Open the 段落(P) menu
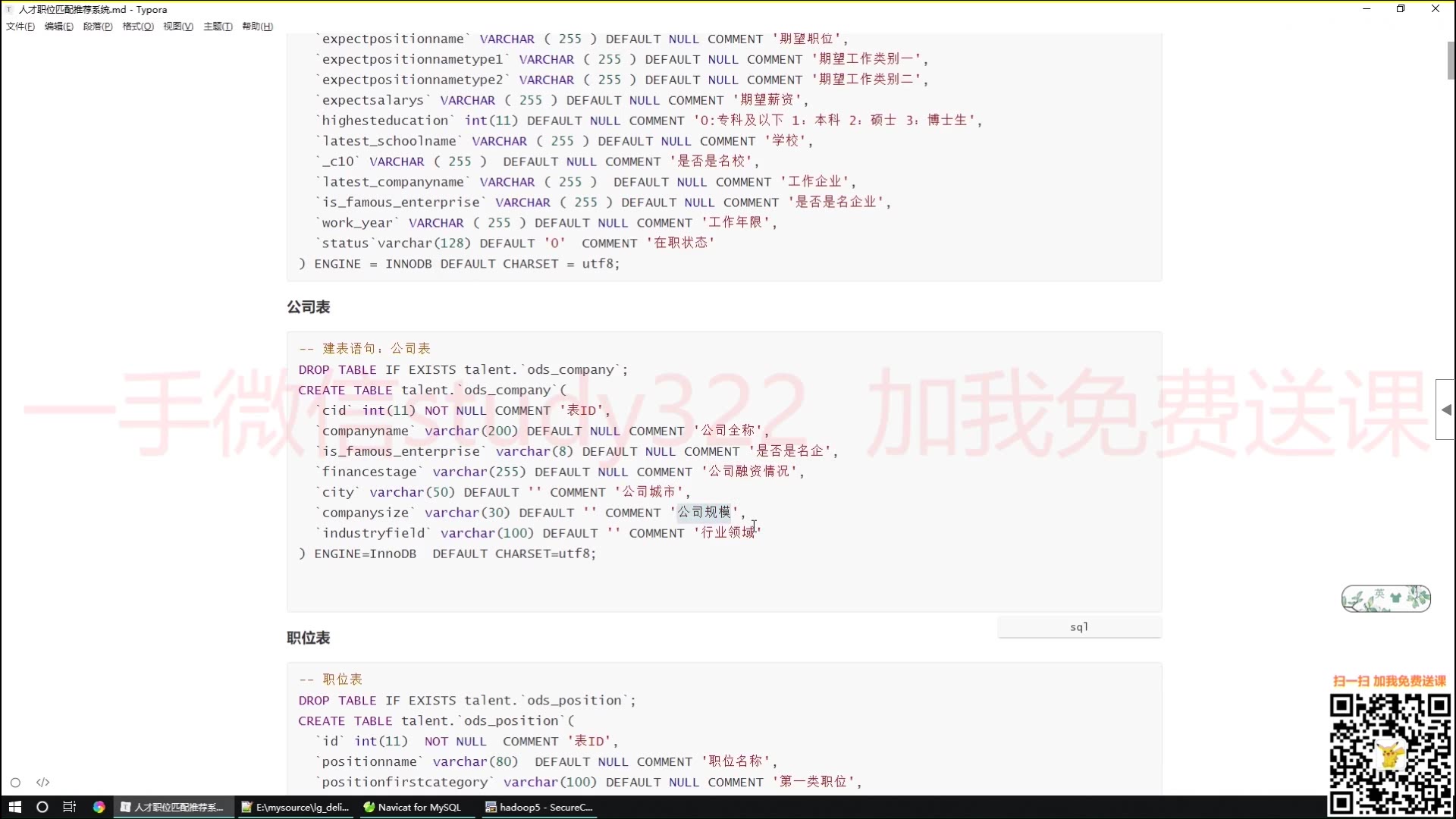 click(x=98, y=27)
